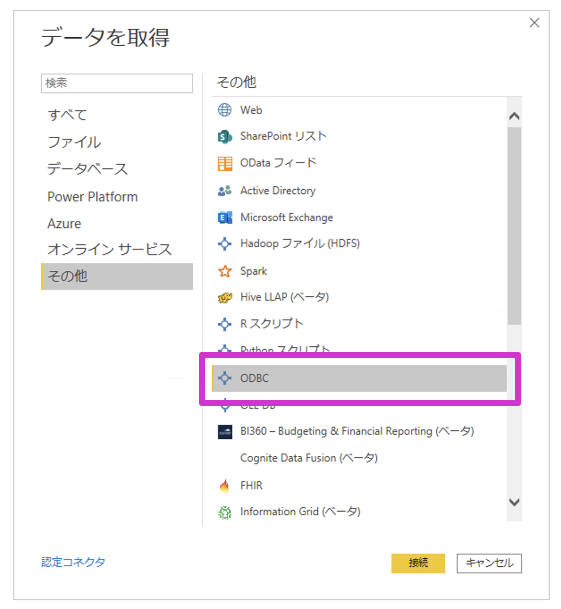Choose Microsoft Exchange connector text
Viewport: 561px width, 609px height.
pyautogui.click(x=287, y=218)
